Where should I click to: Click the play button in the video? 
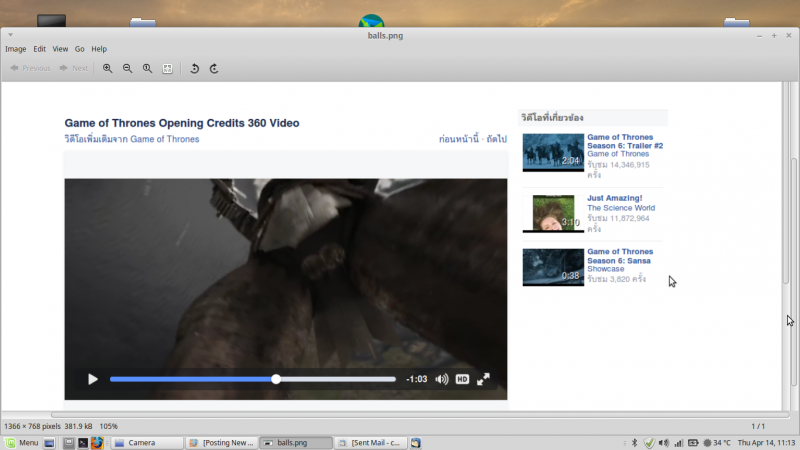(x=92, y=379)
